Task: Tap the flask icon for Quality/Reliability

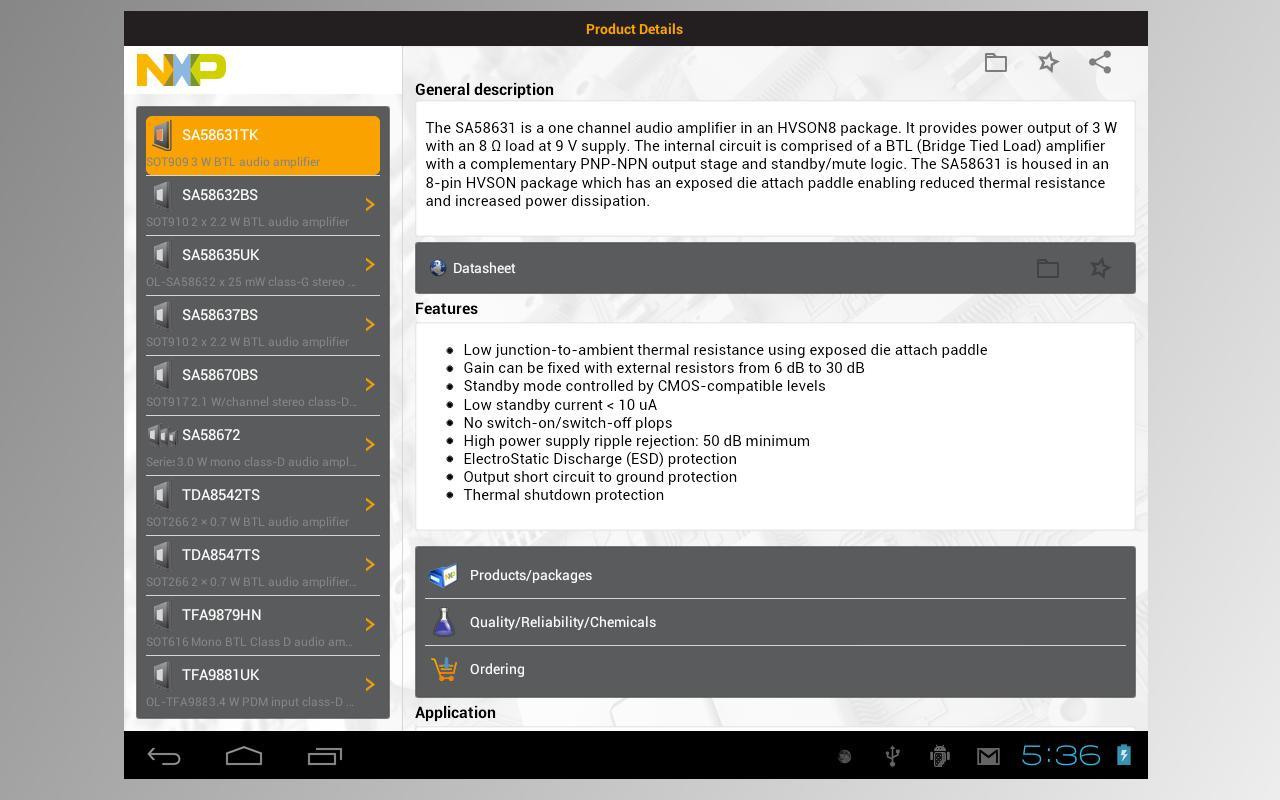Action: click(x=443, y=622)
